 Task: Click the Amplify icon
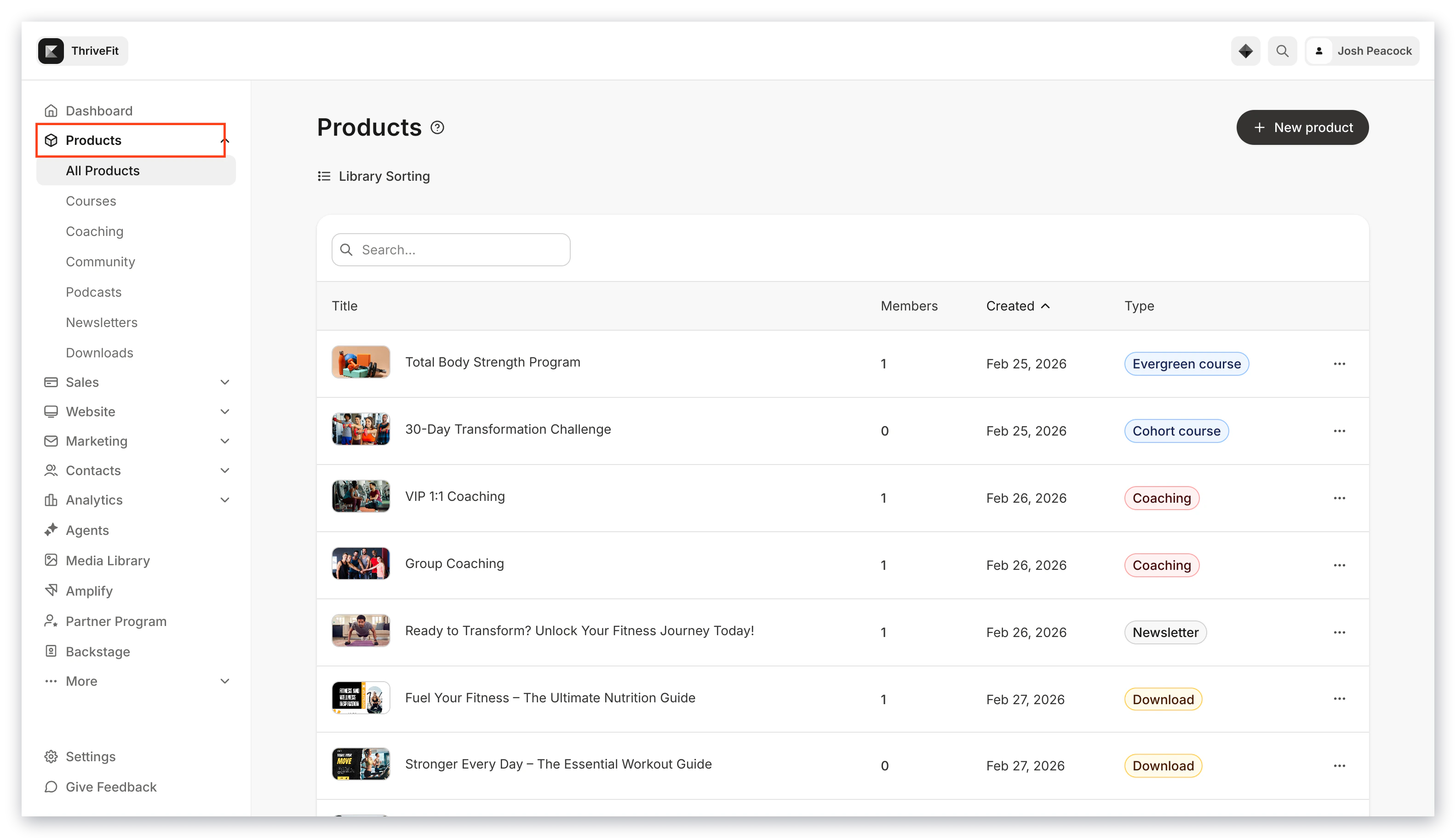tap(51, 591)
